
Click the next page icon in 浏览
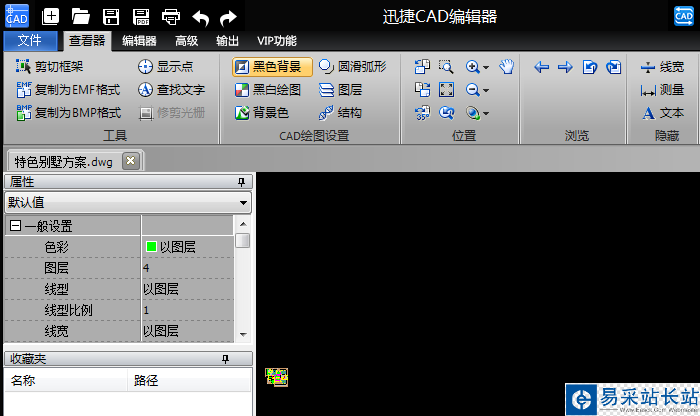[614, 67]
